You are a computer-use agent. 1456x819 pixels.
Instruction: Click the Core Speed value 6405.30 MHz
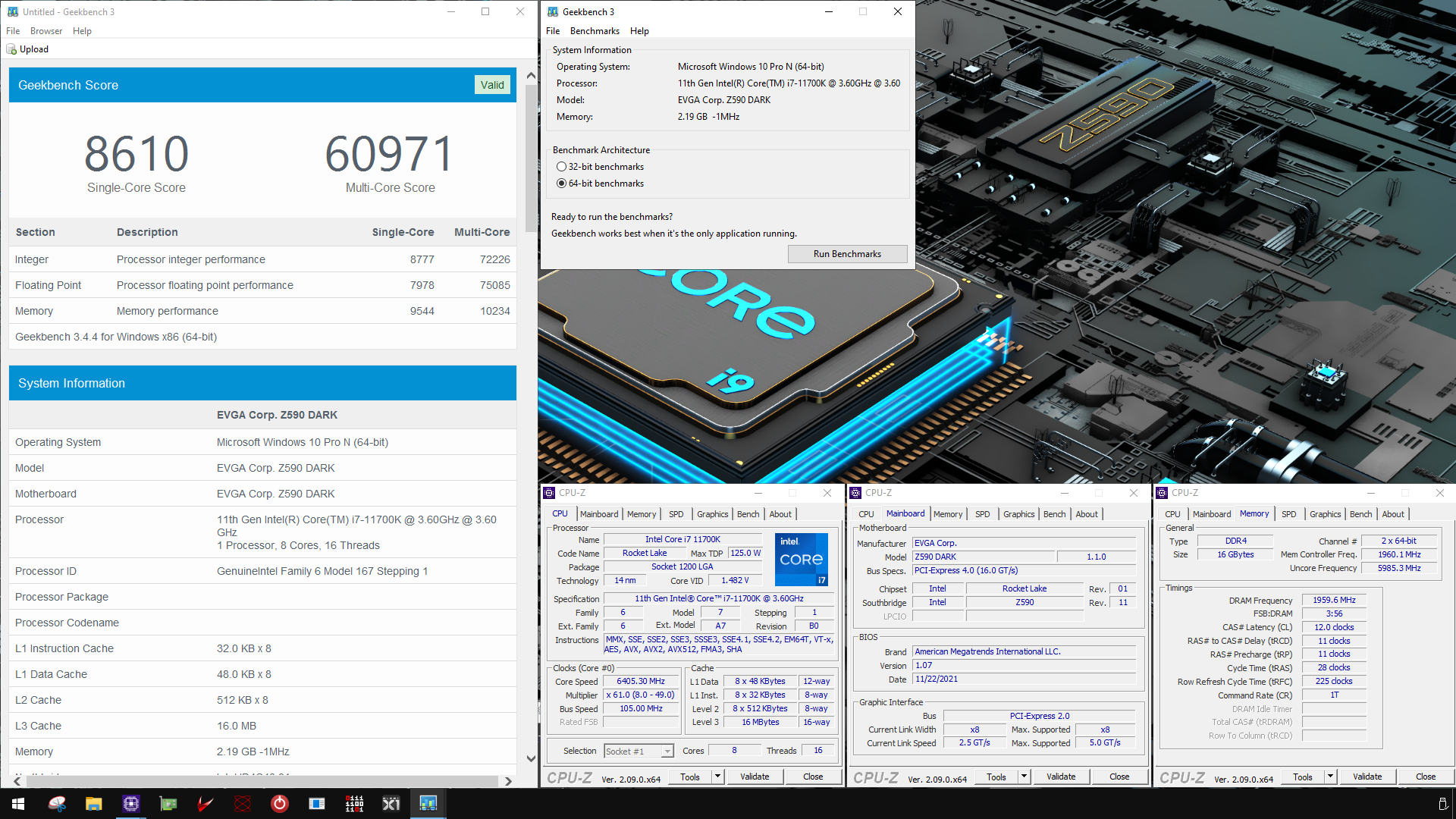coord(641,681)
